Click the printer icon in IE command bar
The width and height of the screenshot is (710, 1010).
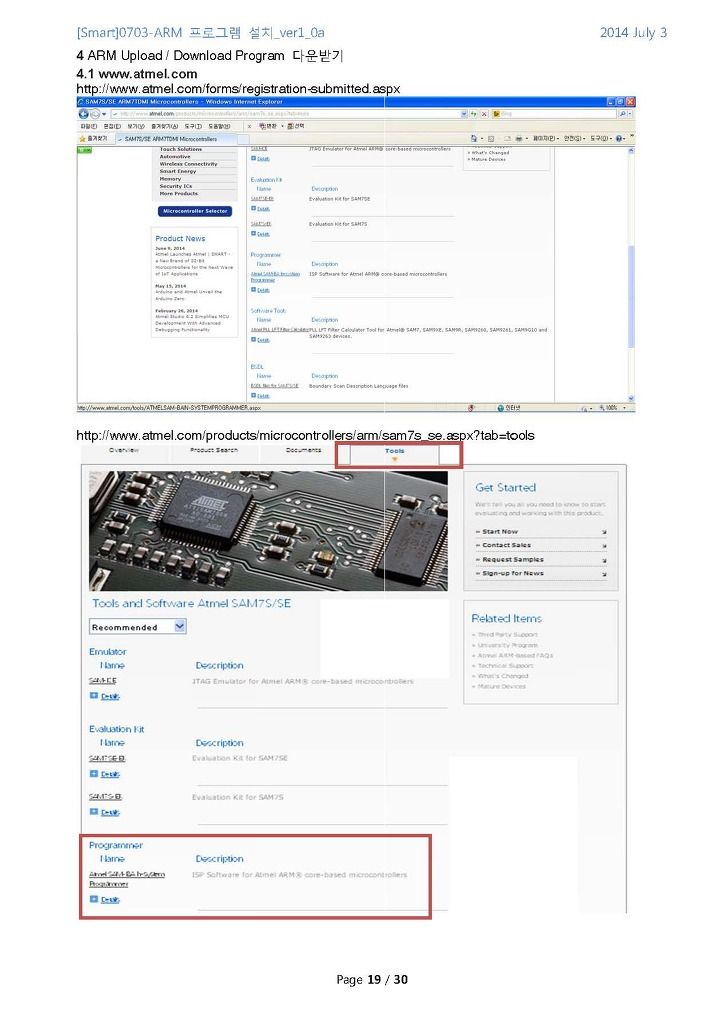520,138
